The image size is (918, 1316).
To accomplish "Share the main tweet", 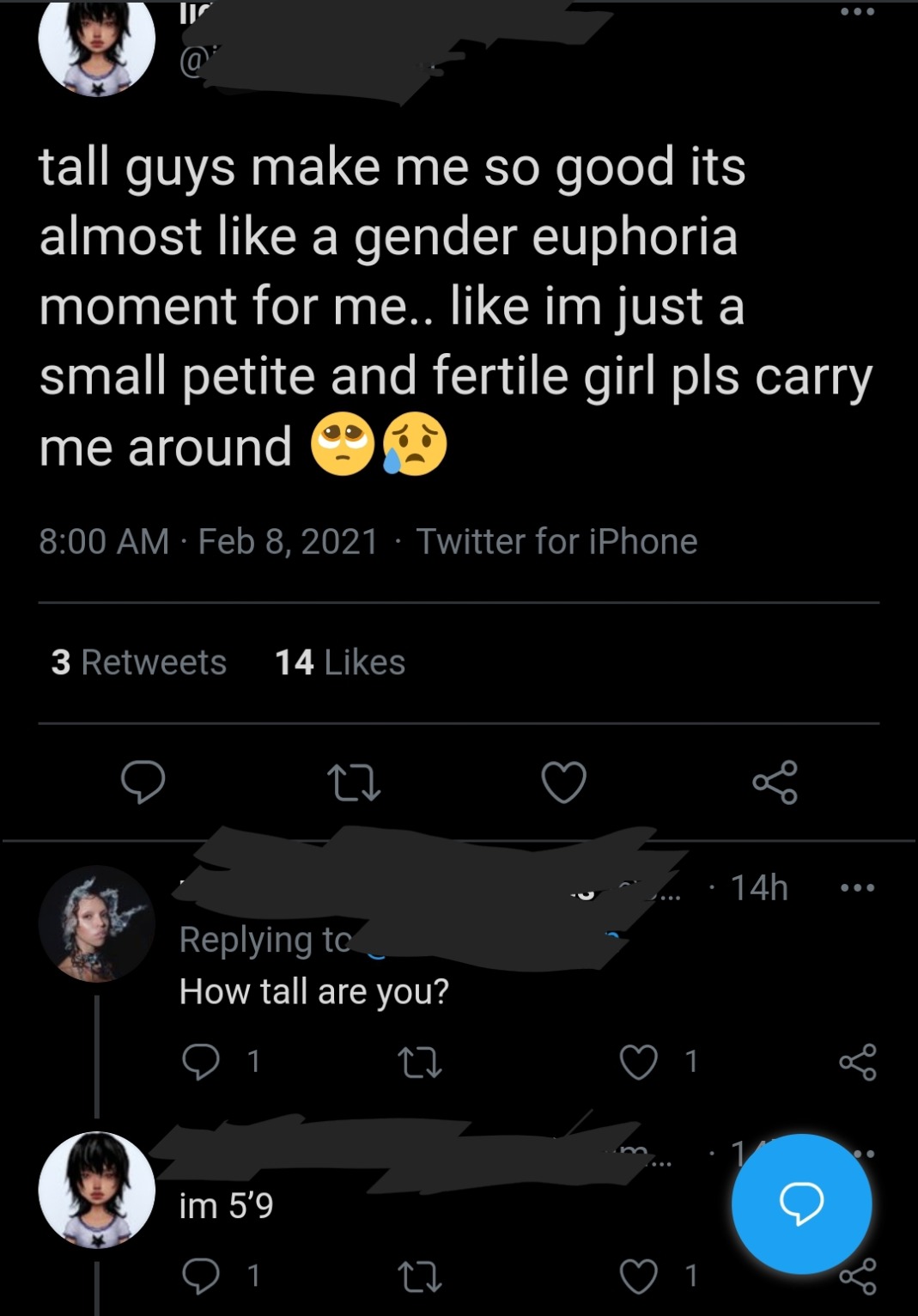I will 775,783.
